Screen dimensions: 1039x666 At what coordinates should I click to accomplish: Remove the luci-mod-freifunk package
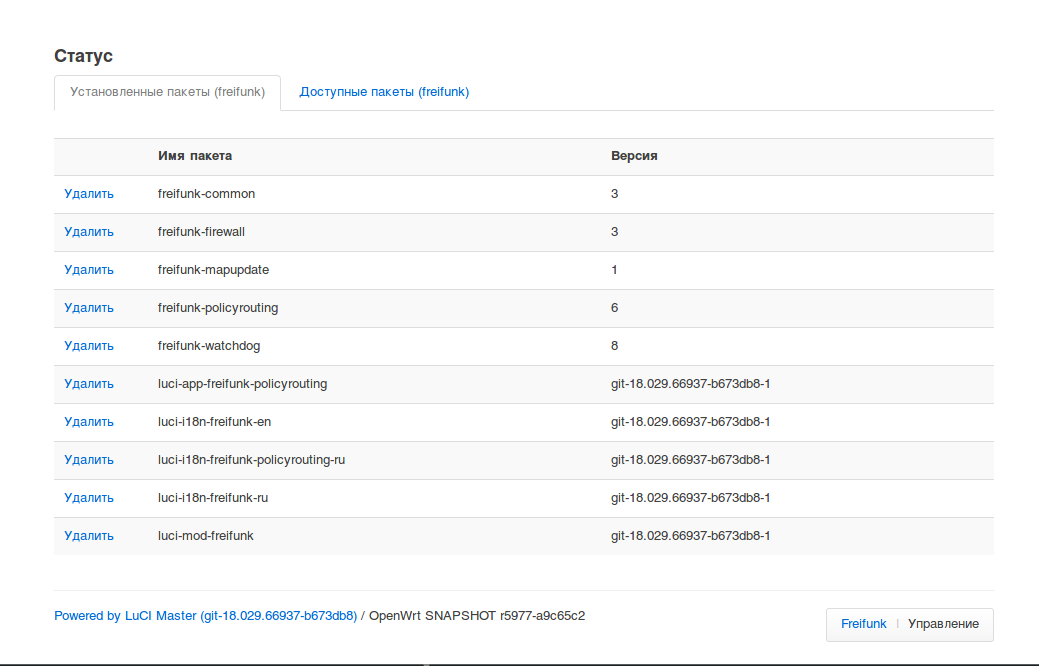89,536
